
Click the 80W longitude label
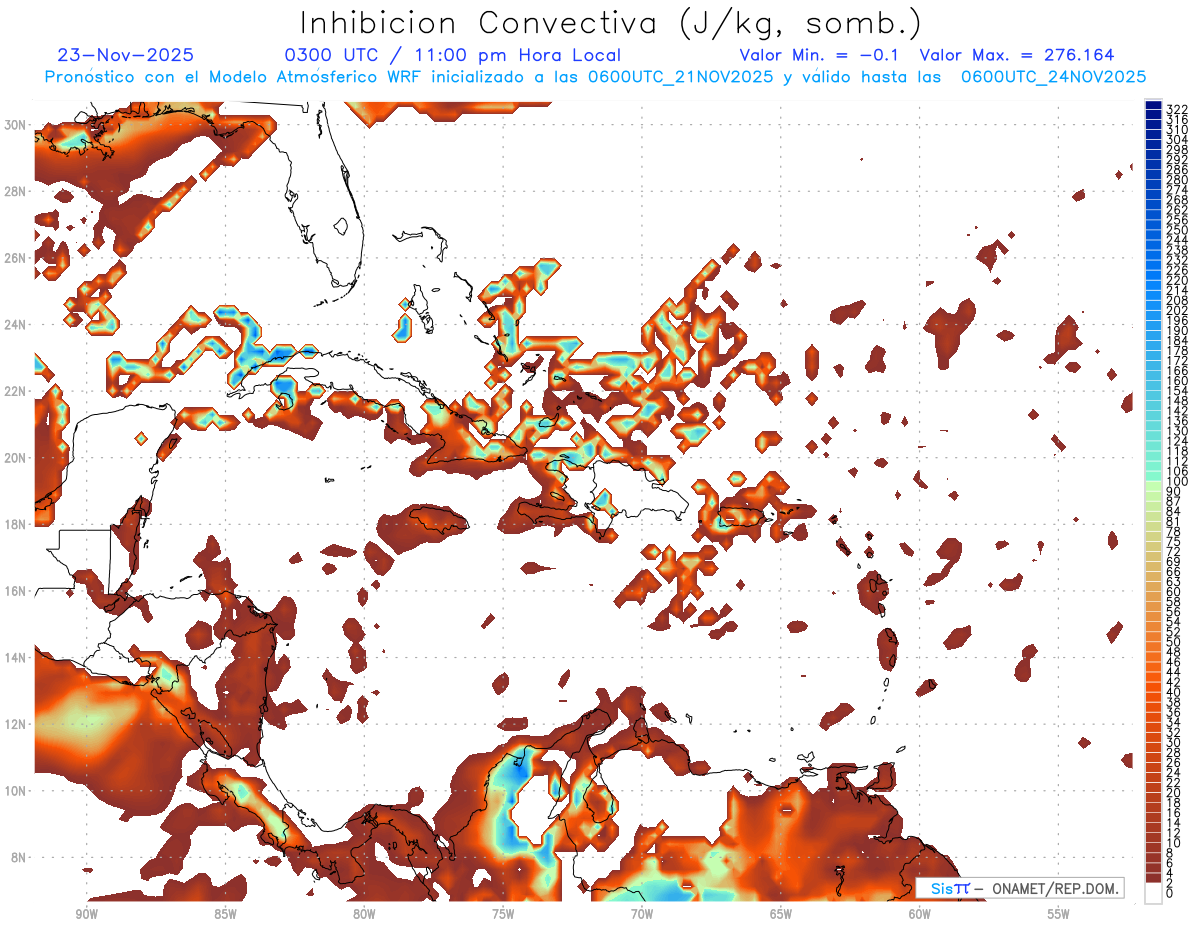364,914
